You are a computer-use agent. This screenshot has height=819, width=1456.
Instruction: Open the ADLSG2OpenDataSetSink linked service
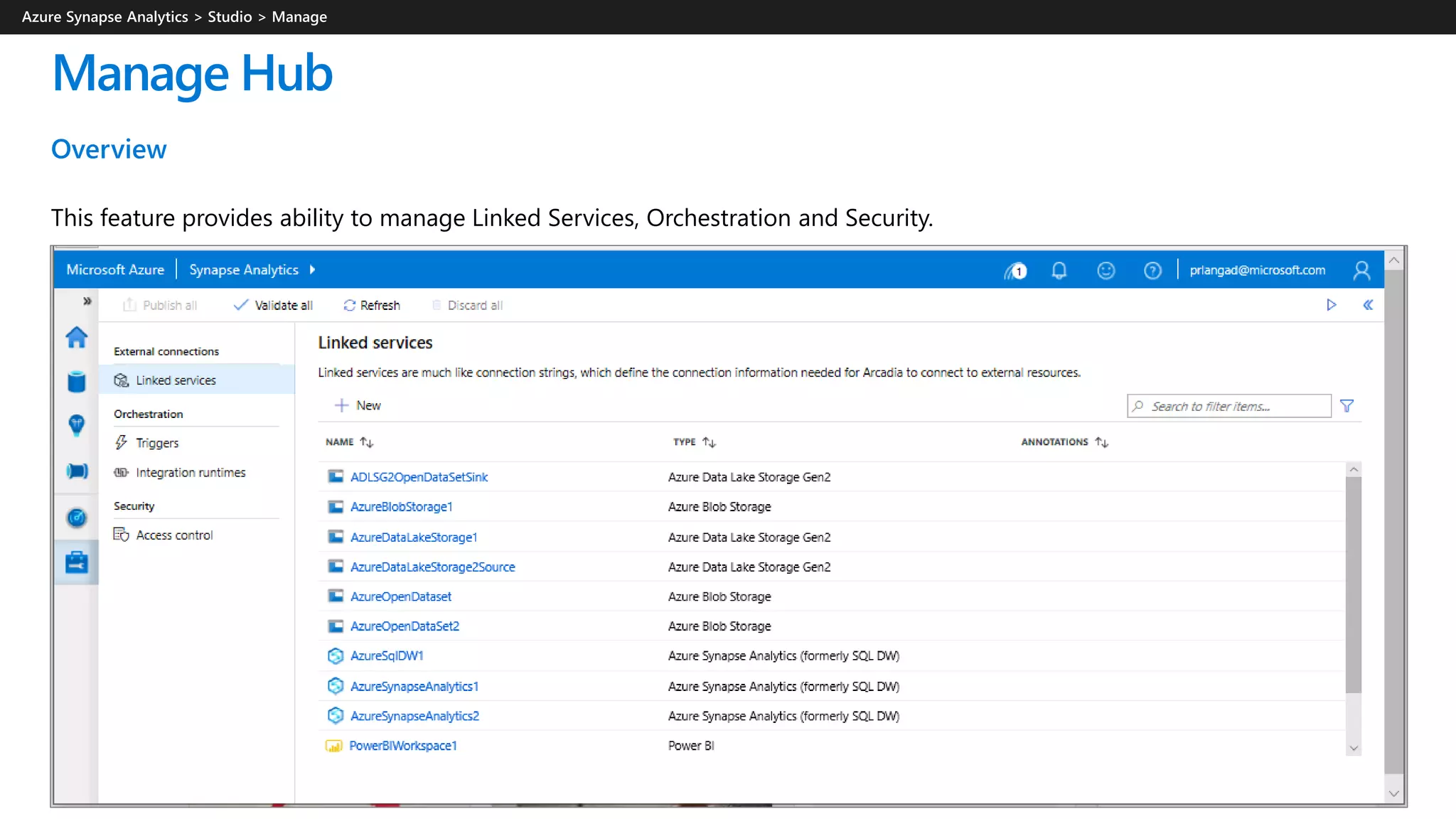point(419,477)
